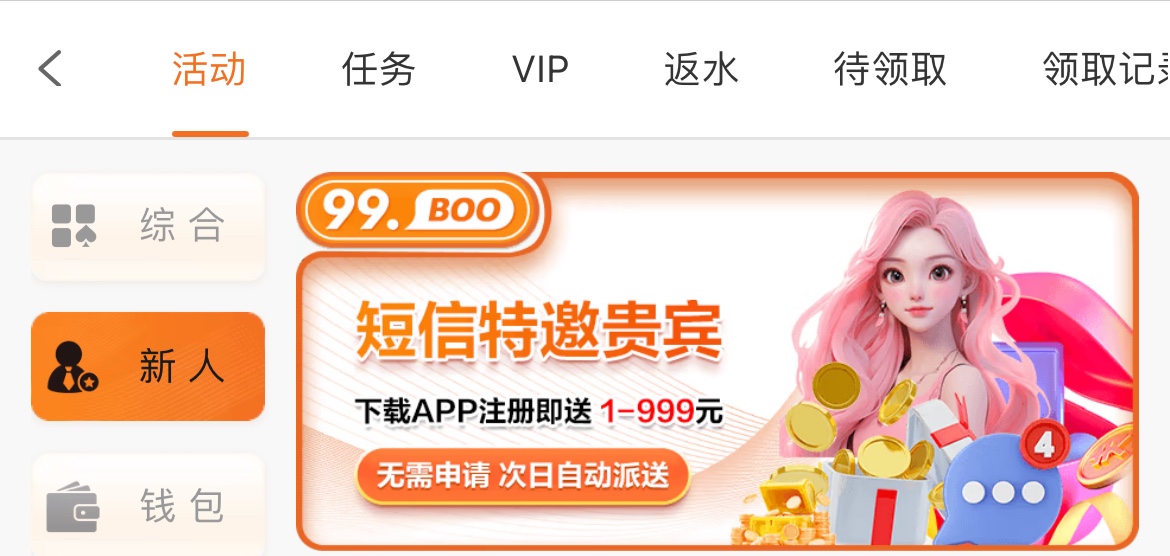The image size is (1170, 556).
Task: Tap the 无需申请 次日自动派送 button
Action: (522, 476)
